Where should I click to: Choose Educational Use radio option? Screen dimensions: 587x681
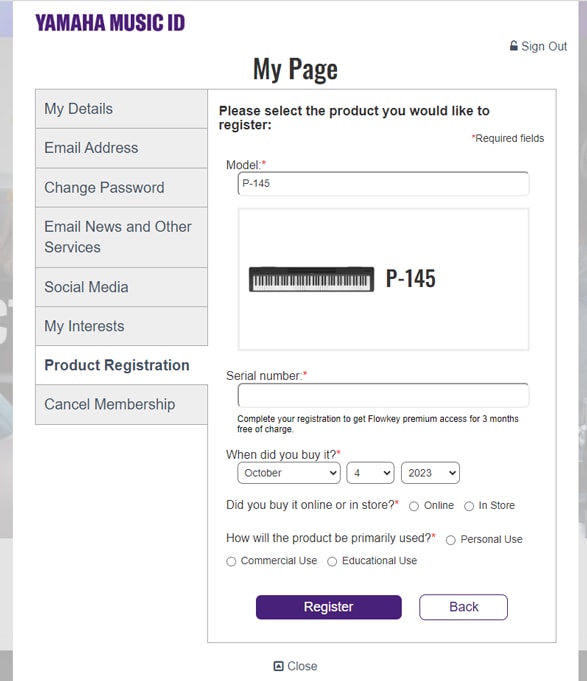[332, 562]
